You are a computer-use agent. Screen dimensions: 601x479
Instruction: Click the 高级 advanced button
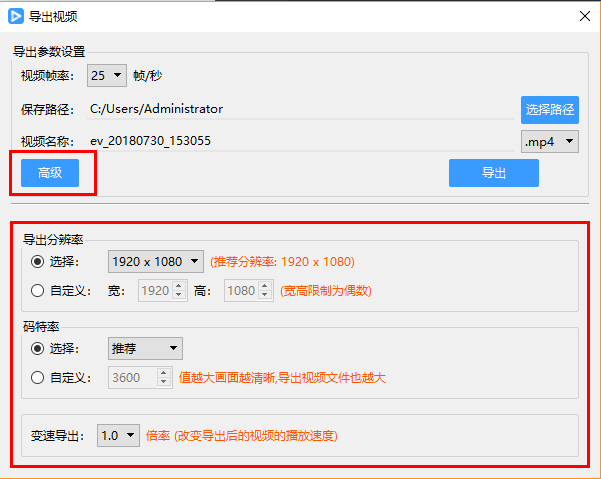50,173
